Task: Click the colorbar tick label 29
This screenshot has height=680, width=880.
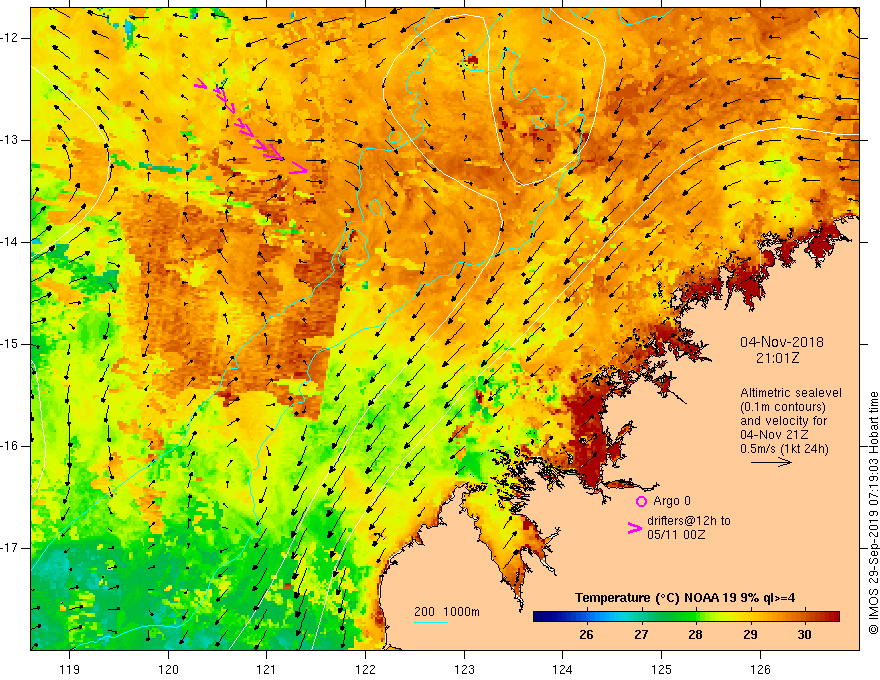Action: tap(750, 635)
